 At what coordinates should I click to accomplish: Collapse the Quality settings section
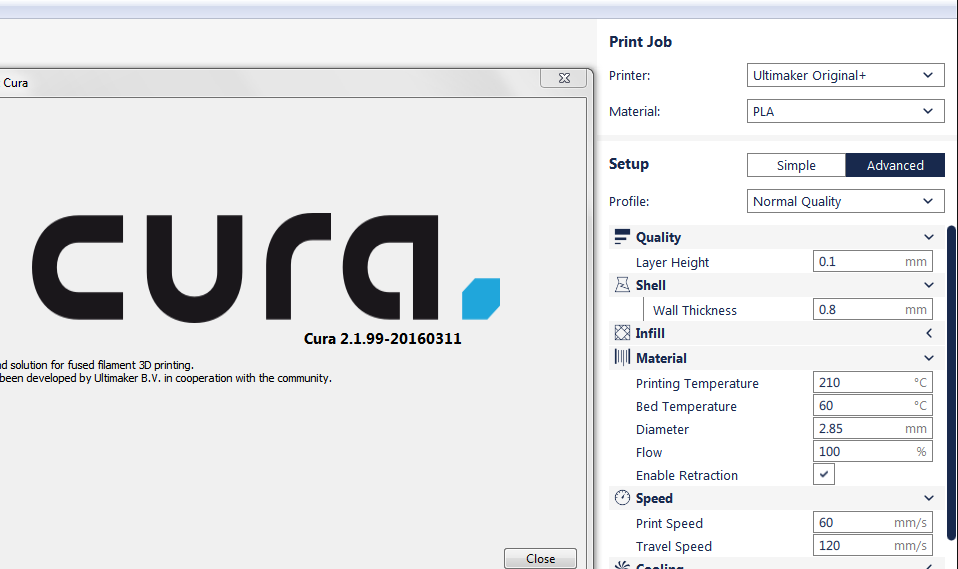[x=929, y=237]
